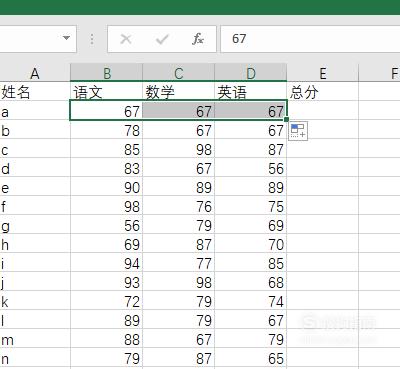The image size is (400, 369).
Task: Select the name cell 'l'
Action: (35, 320)
